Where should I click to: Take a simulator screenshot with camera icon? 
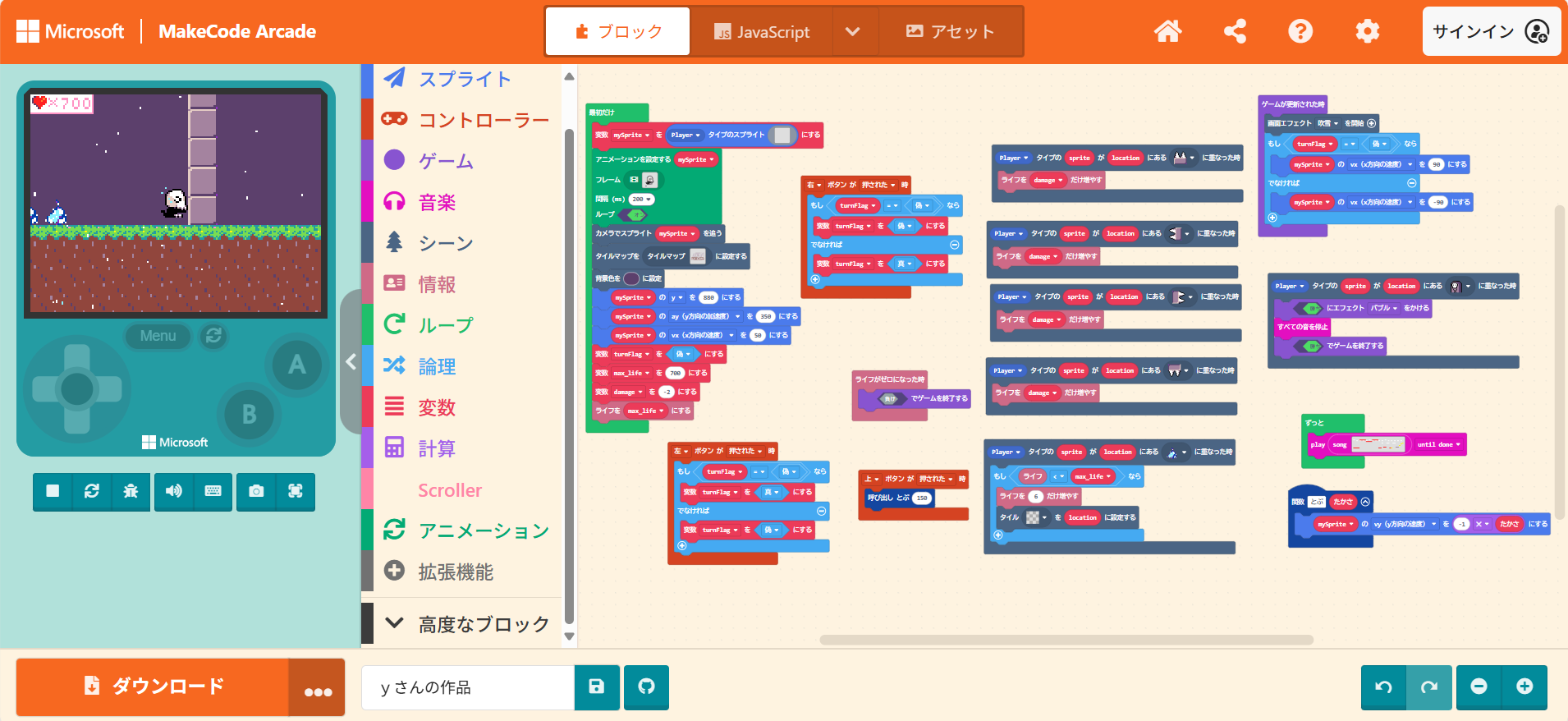click(x=256, y=491)
